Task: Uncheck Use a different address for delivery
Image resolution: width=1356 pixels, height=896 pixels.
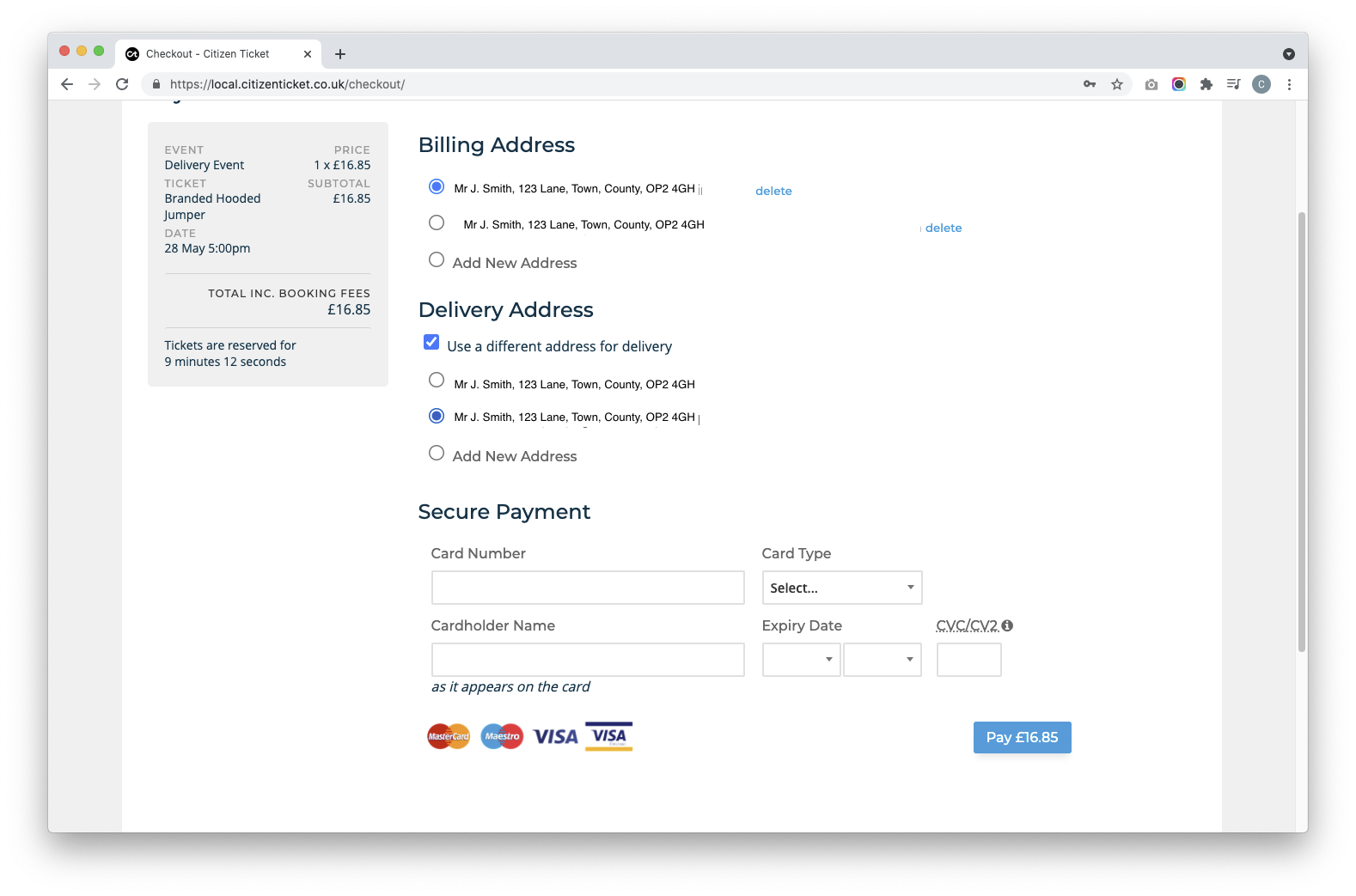Action: pyautogui.click(x=431, y=342)
